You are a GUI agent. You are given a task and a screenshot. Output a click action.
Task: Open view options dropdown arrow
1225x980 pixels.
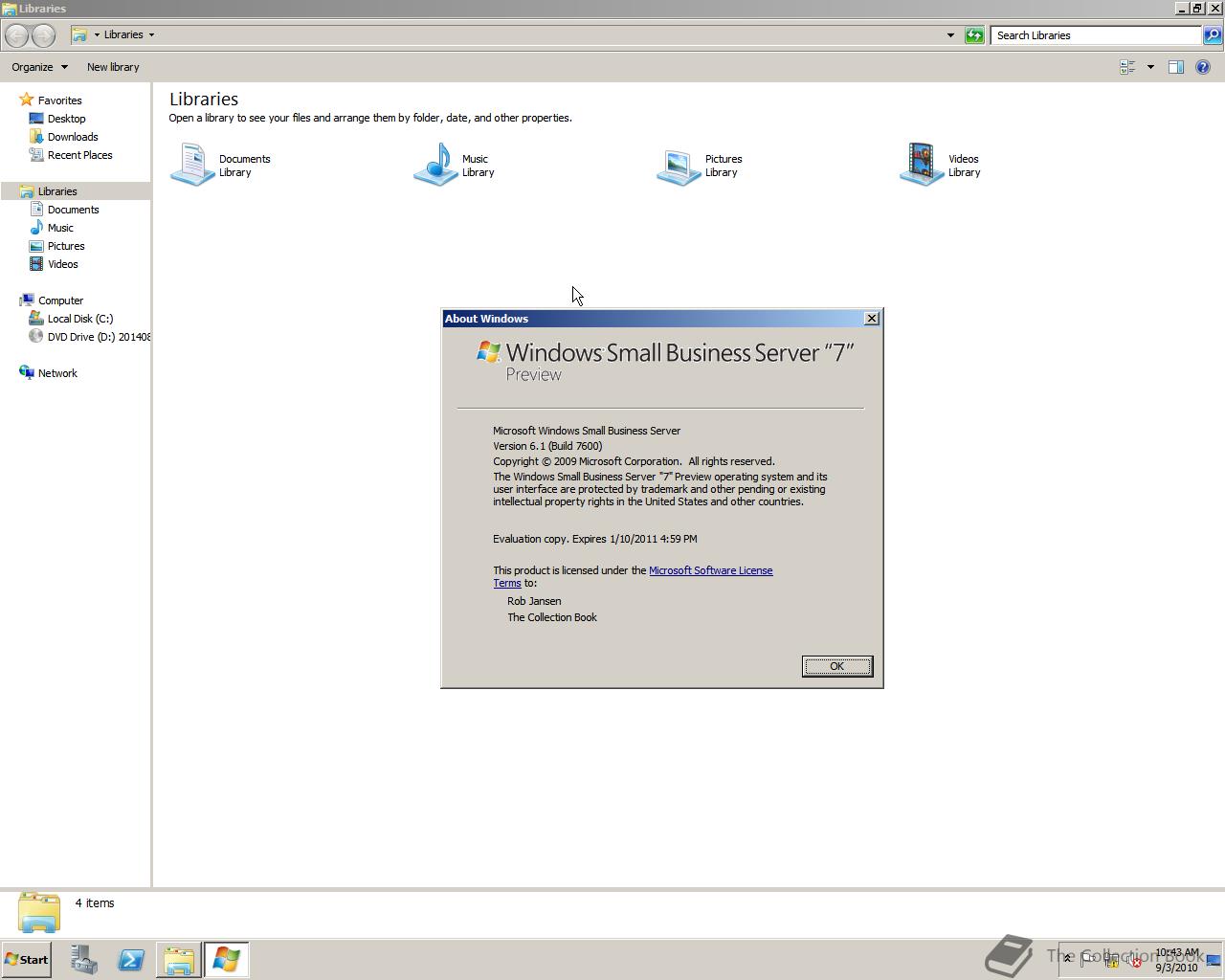(1150, 67)
